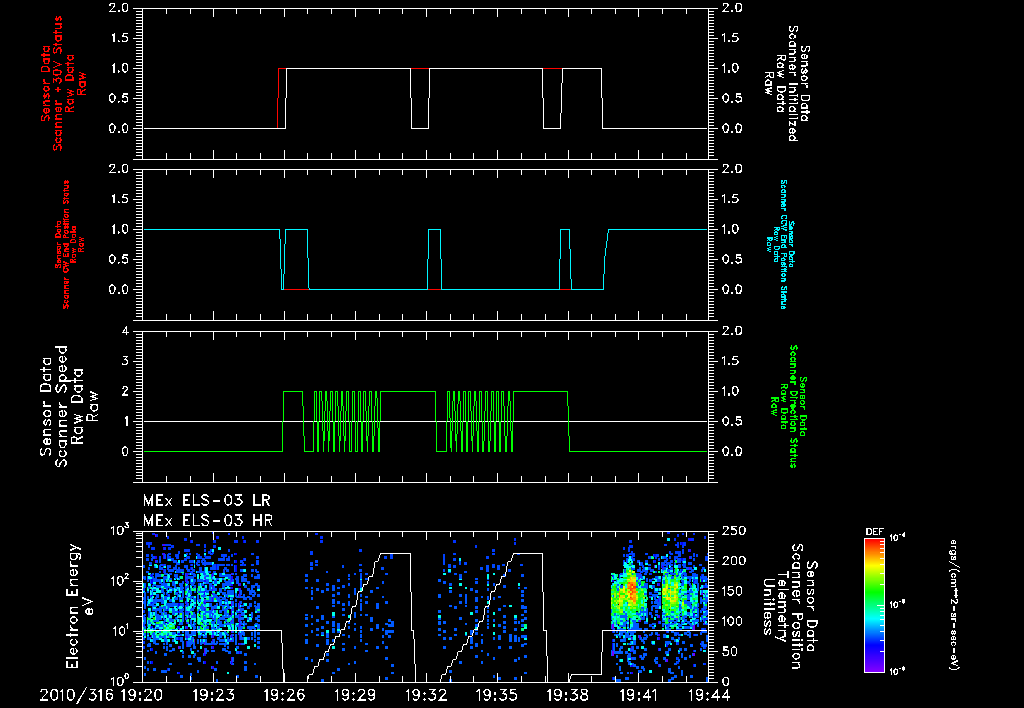Click the 4 tick on Scanner Speed axis
Image resolution: width=1024 pixels, height=708 pixels.
(126, 331)
